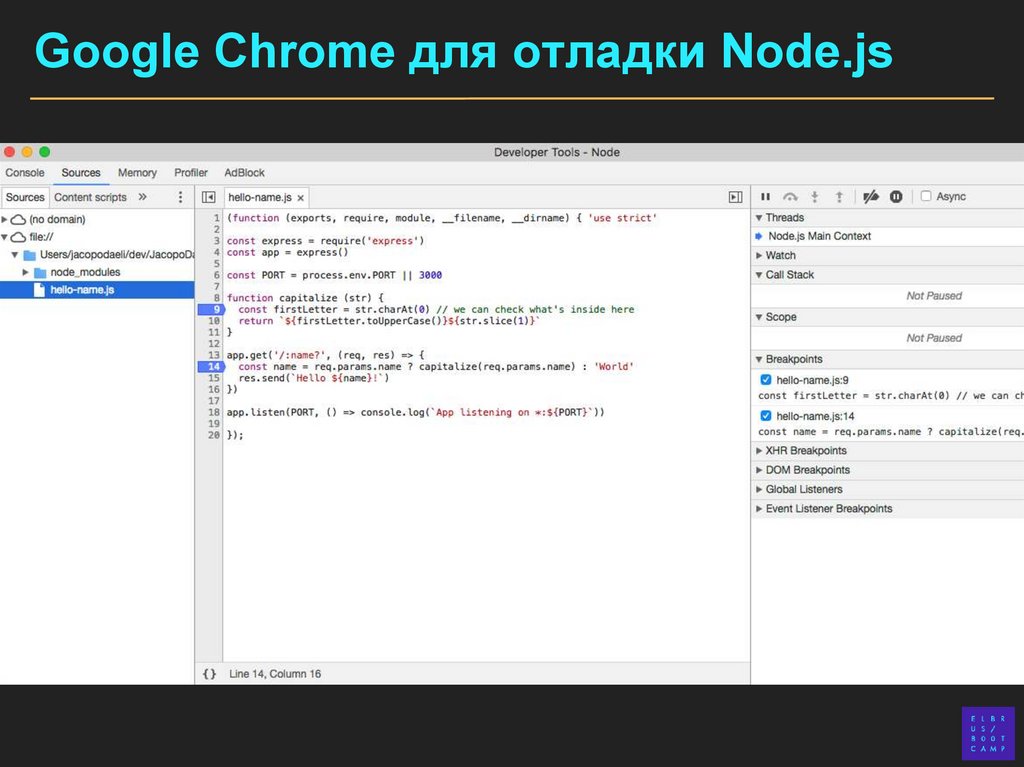Image resolution: width=1024 pixels, height=767 pixels.
Task: Show more navigator tabs chevron
Action: [142, 197]
